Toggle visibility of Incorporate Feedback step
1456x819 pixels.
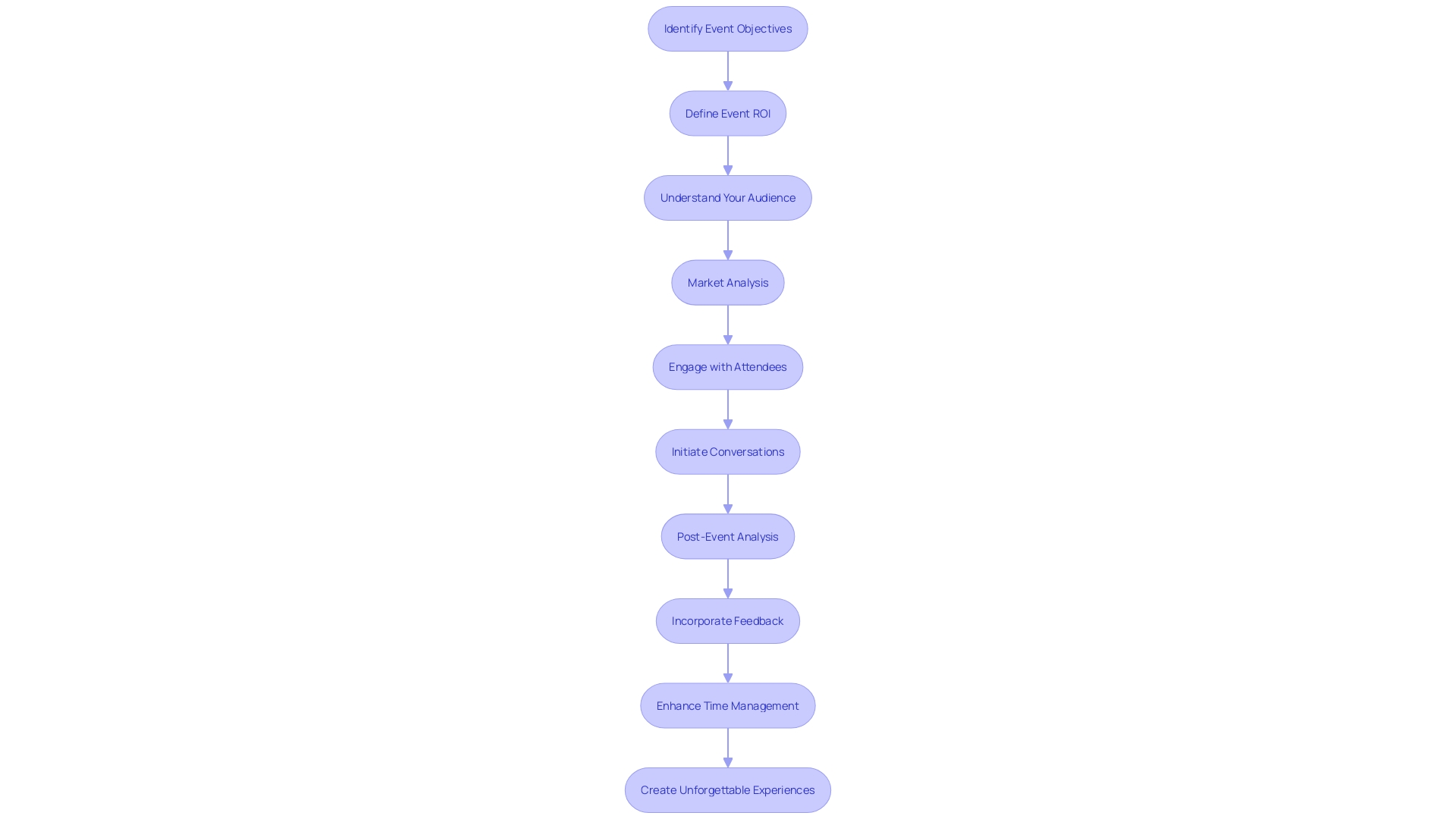tap(727, 621)
